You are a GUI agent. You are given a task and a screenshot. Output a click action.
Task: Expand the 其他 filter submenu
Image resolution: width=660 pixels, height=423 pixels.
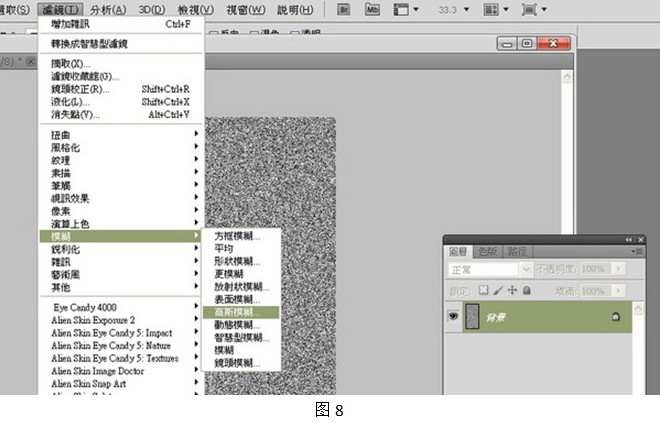coord(121,287)
